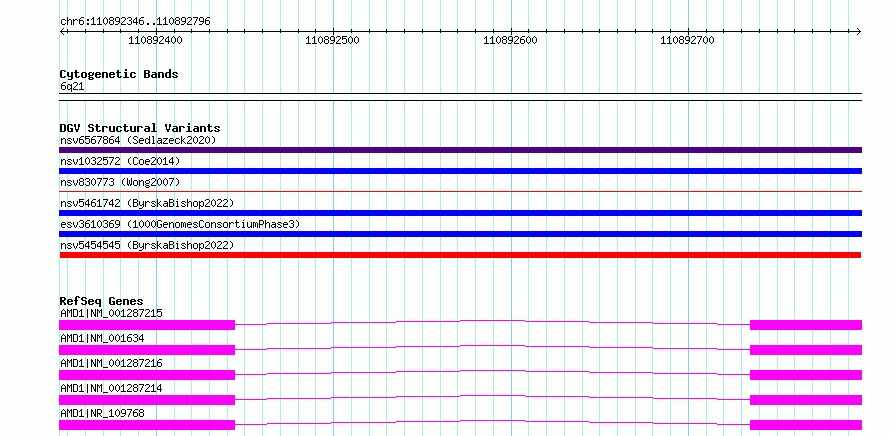The width and height of the screenshot is (890, 436).
Task: Select the thin red nsv830773 variant line
Action: coord(460,192)
